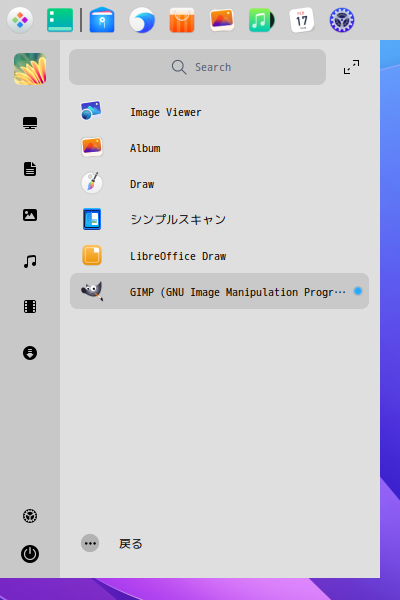Click the power button icon
400x600 pixels.
tap(30, 554)
